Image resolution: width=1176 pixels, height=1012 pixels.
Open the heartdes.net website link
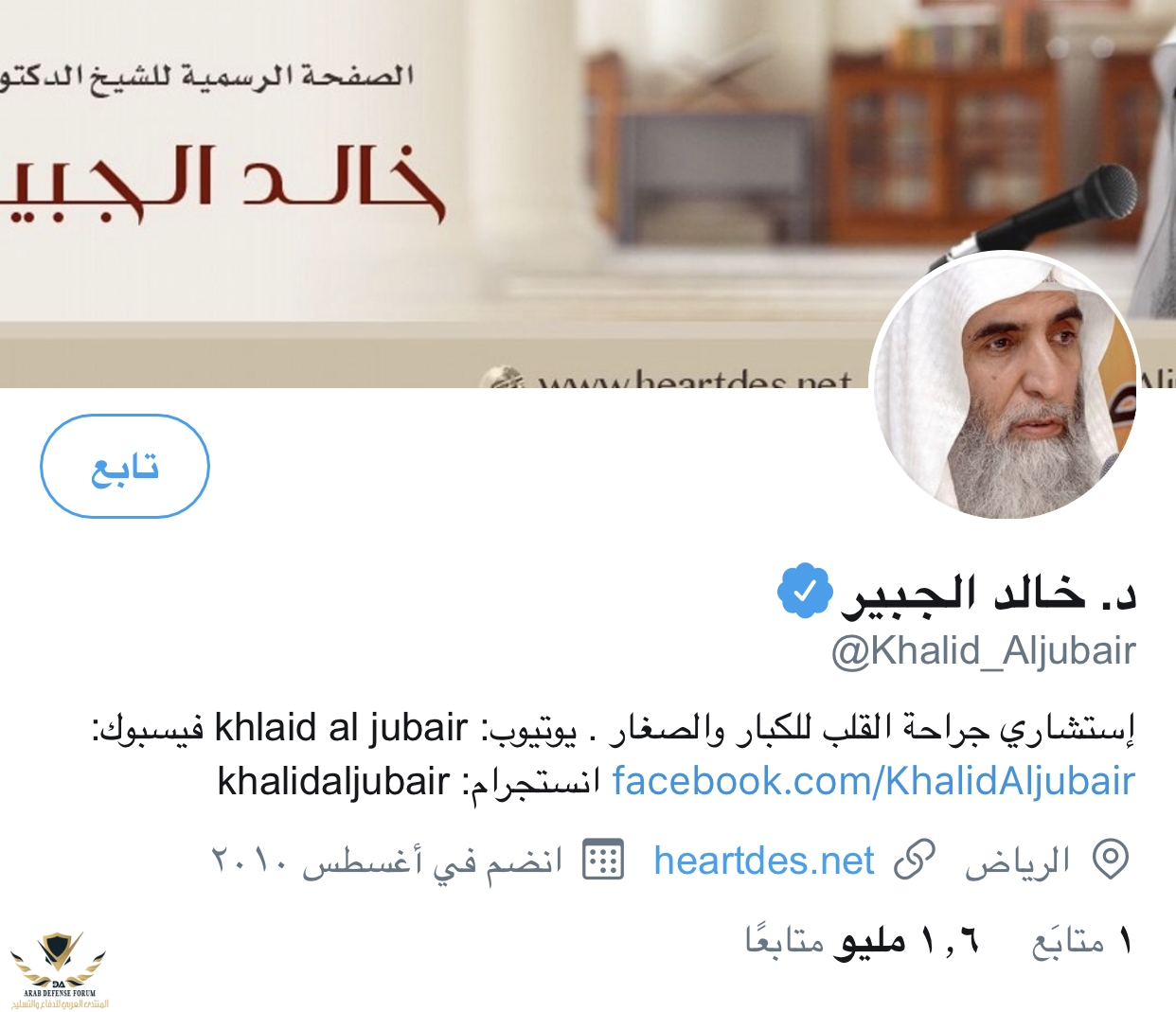(x=763, y=861)
